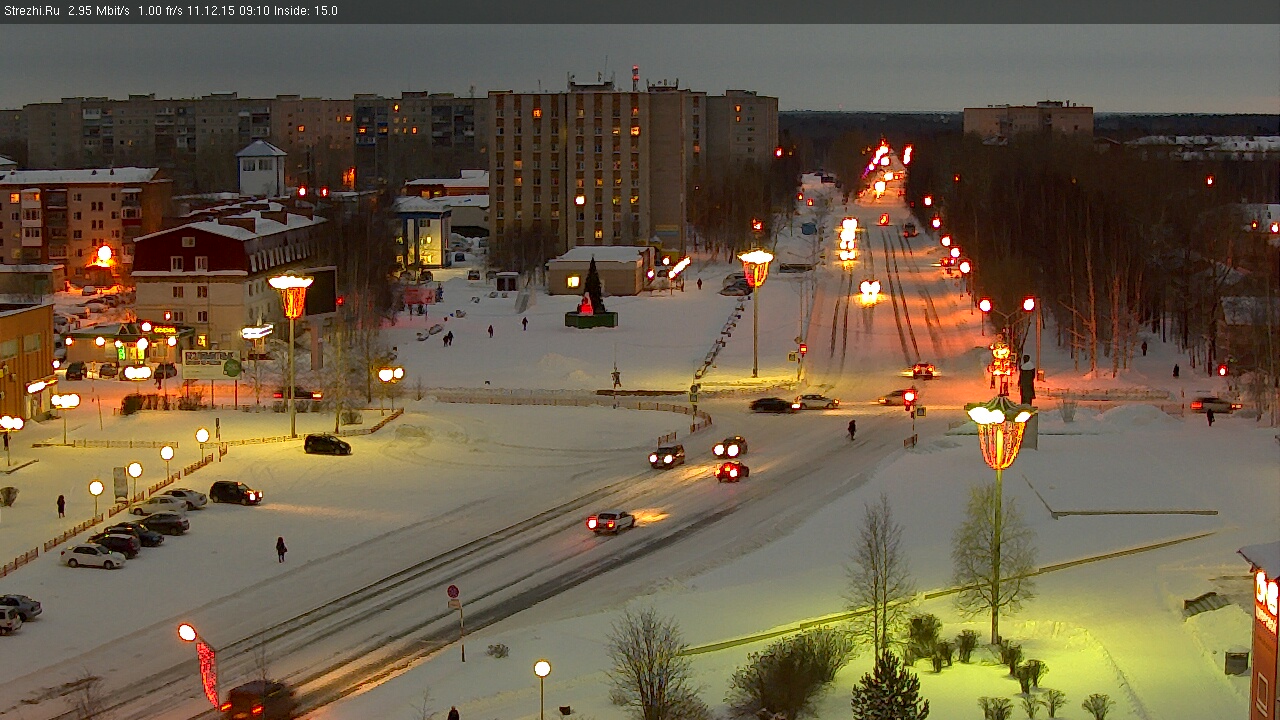This screenshot has width=1280, height=720.
Task: Select the 2.95 Mbit/s bitrate readout
Action: (x=99, y=11)
